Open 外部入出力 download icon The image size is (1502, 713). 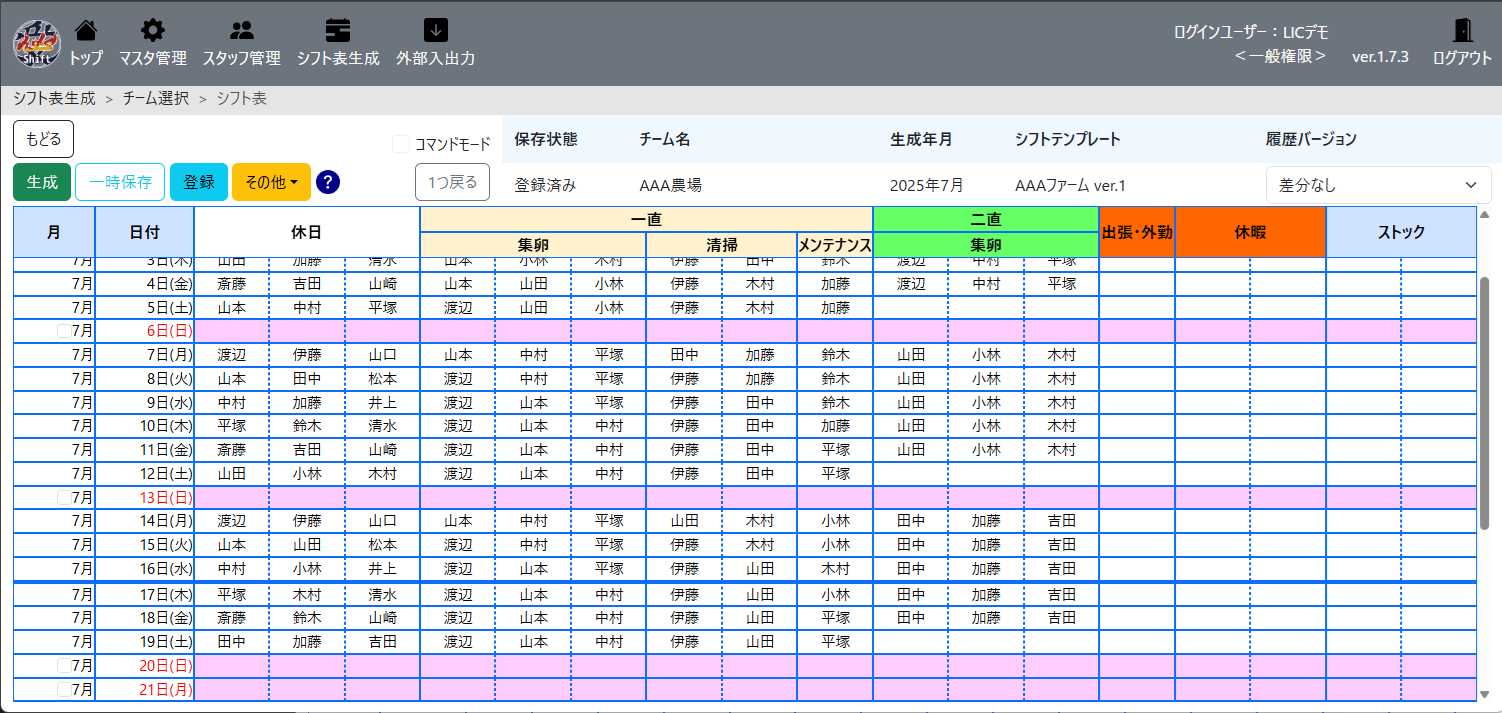coord(435,29)
